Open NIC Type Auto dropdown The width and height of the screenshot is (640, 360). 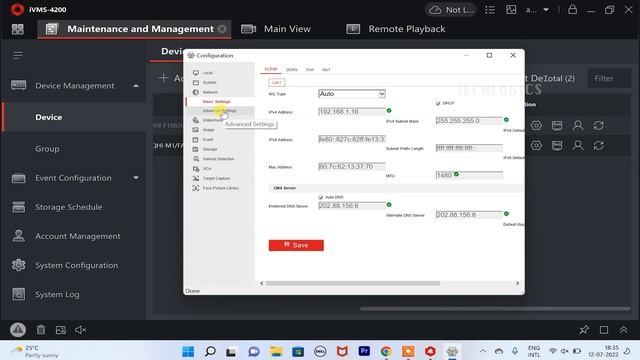[x=351, y=94]
